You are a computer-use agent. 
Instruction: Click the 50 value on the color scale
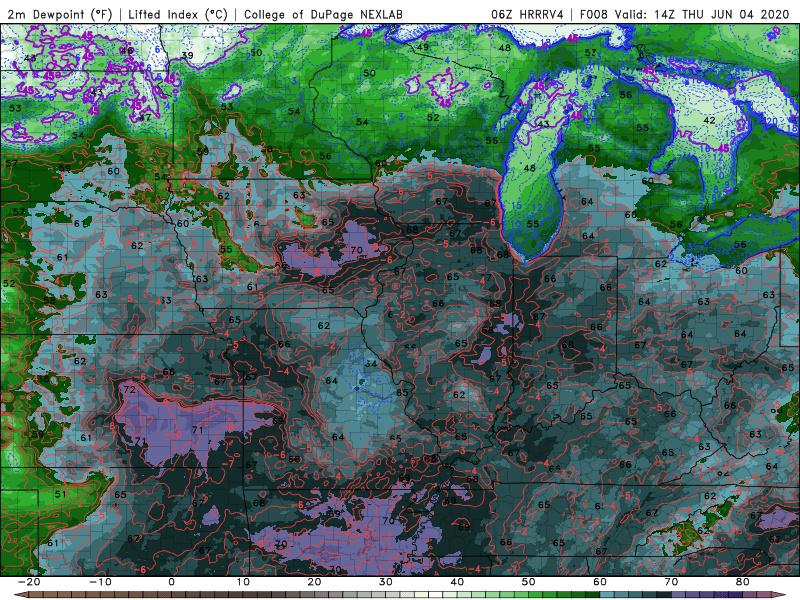coord(529,582)
